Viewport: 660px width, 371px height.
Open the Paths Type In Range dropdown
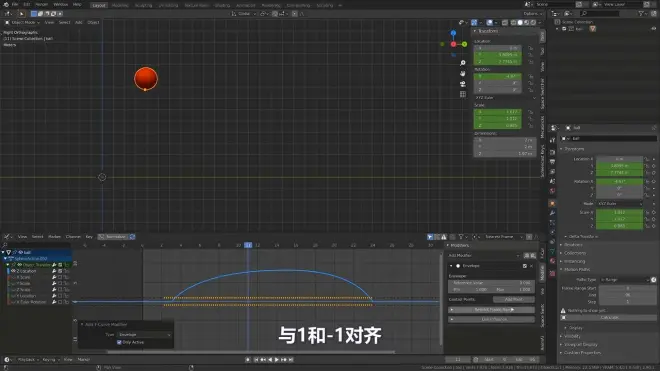click(625, 280)
